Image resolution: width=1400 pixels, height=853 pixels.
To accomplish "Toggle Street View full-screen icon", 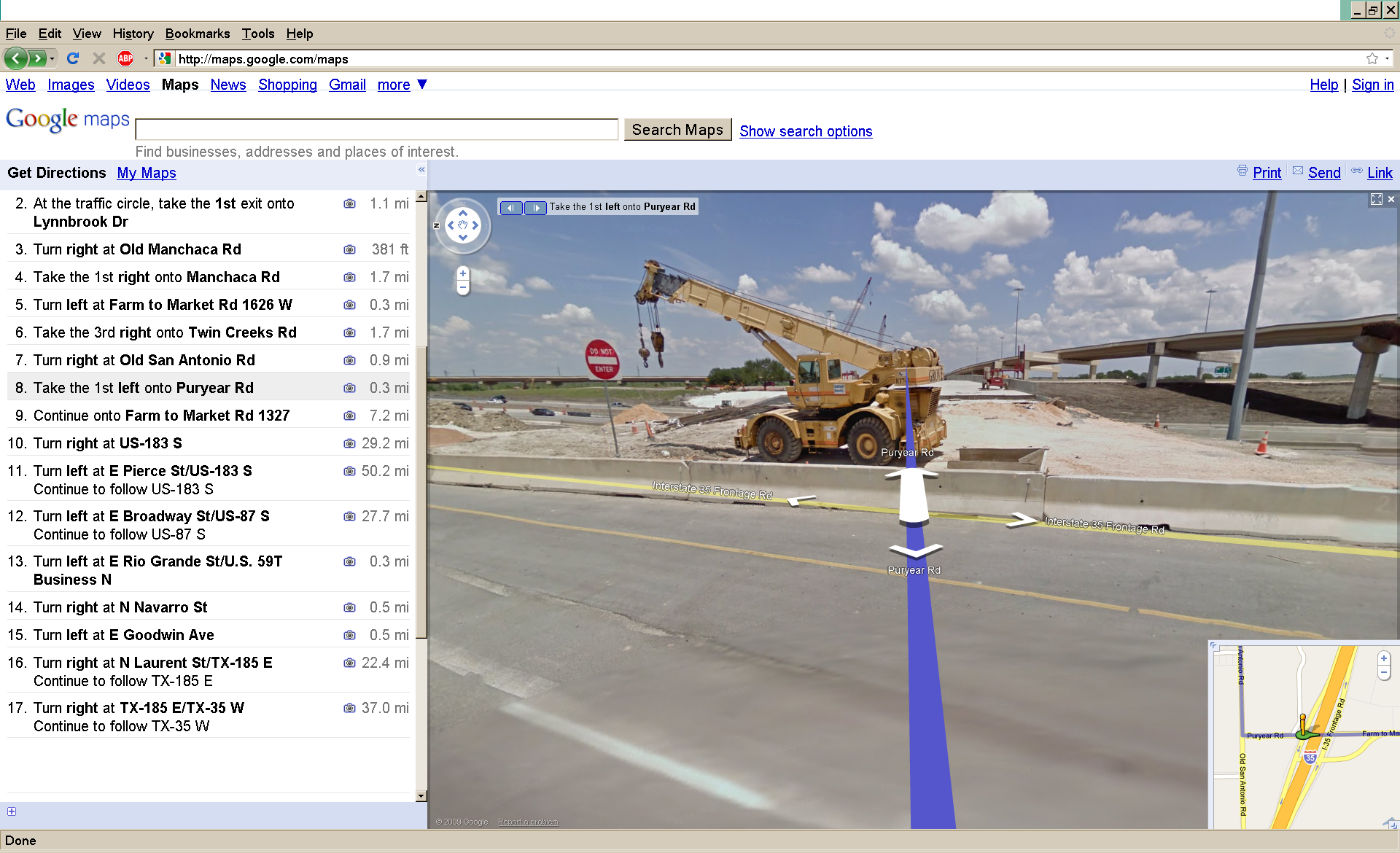I will click(x=1376, y=199).
